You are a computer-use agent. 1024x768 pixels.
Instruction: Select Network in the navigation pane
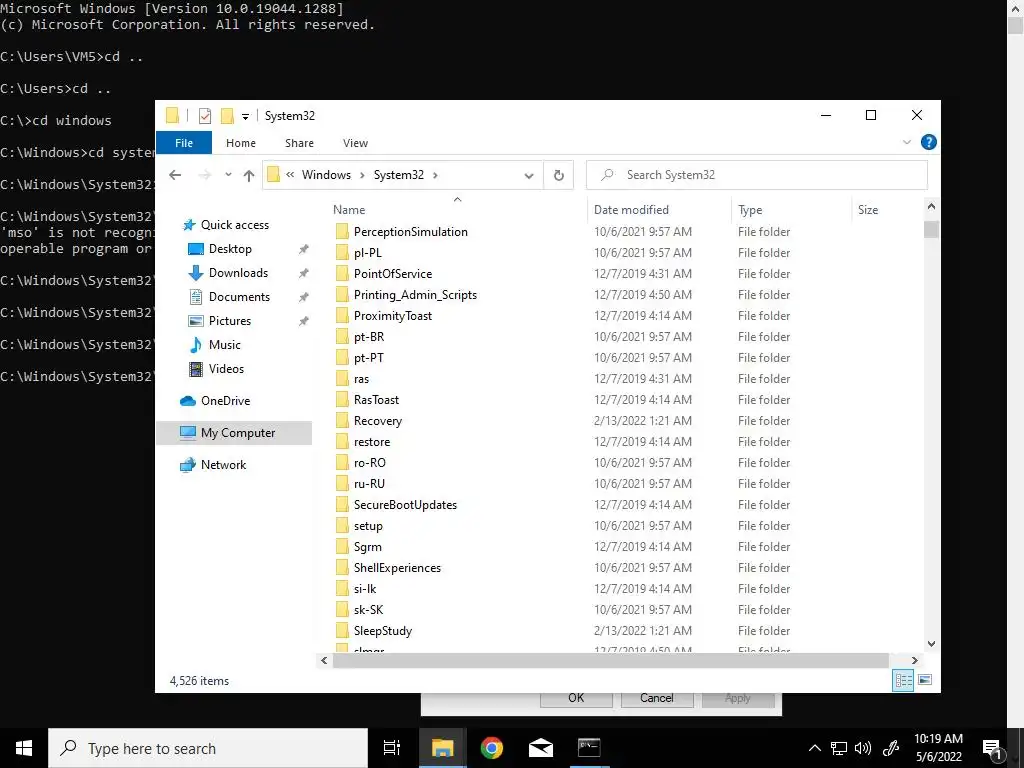click(223, 465)
